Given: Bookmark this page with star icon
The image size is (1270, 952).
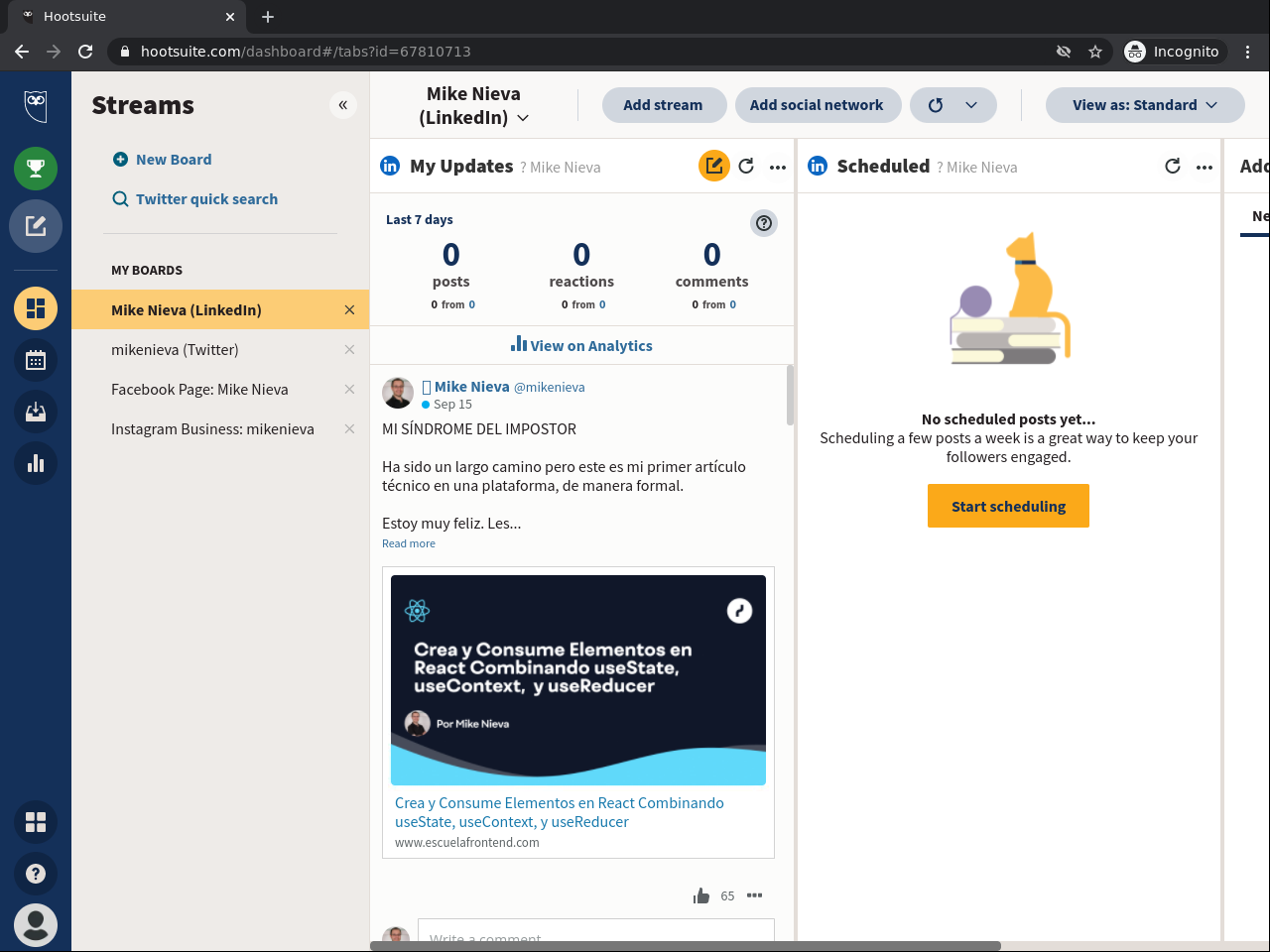Looking at the screenshot, I should click(x=1095, y=52).
